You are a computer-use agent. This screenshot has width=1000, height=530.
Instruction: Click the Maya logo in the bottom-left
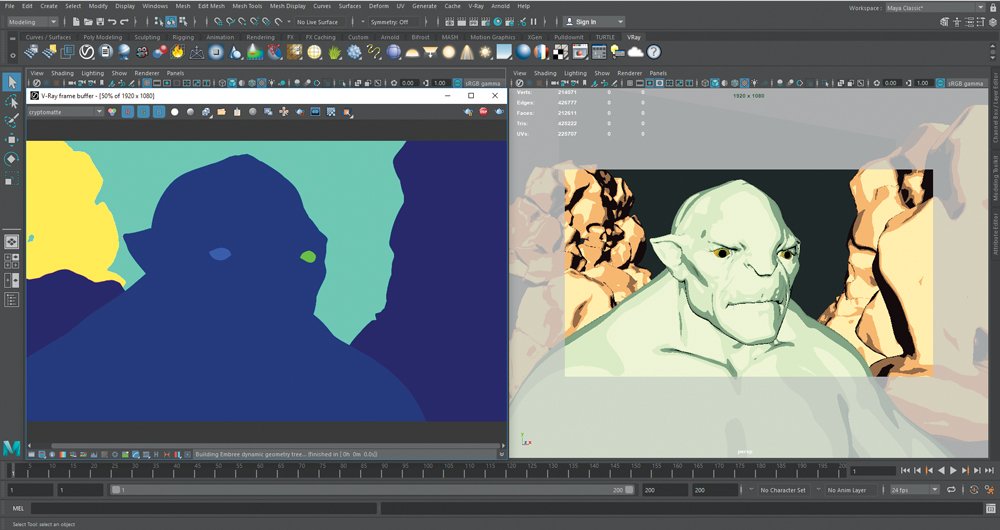pyautogui.click(x=11, y=448)
